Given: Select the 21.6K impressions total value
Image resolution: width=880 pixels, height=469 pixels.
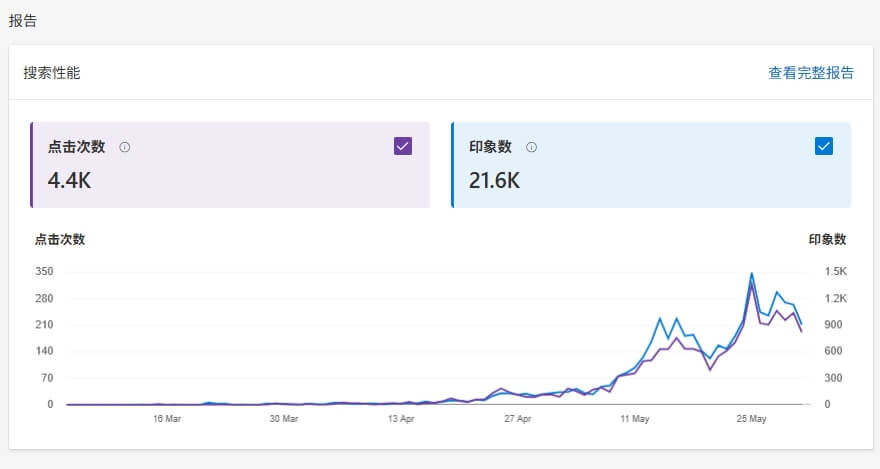Looking at the screenshot, I should [494, 181].
